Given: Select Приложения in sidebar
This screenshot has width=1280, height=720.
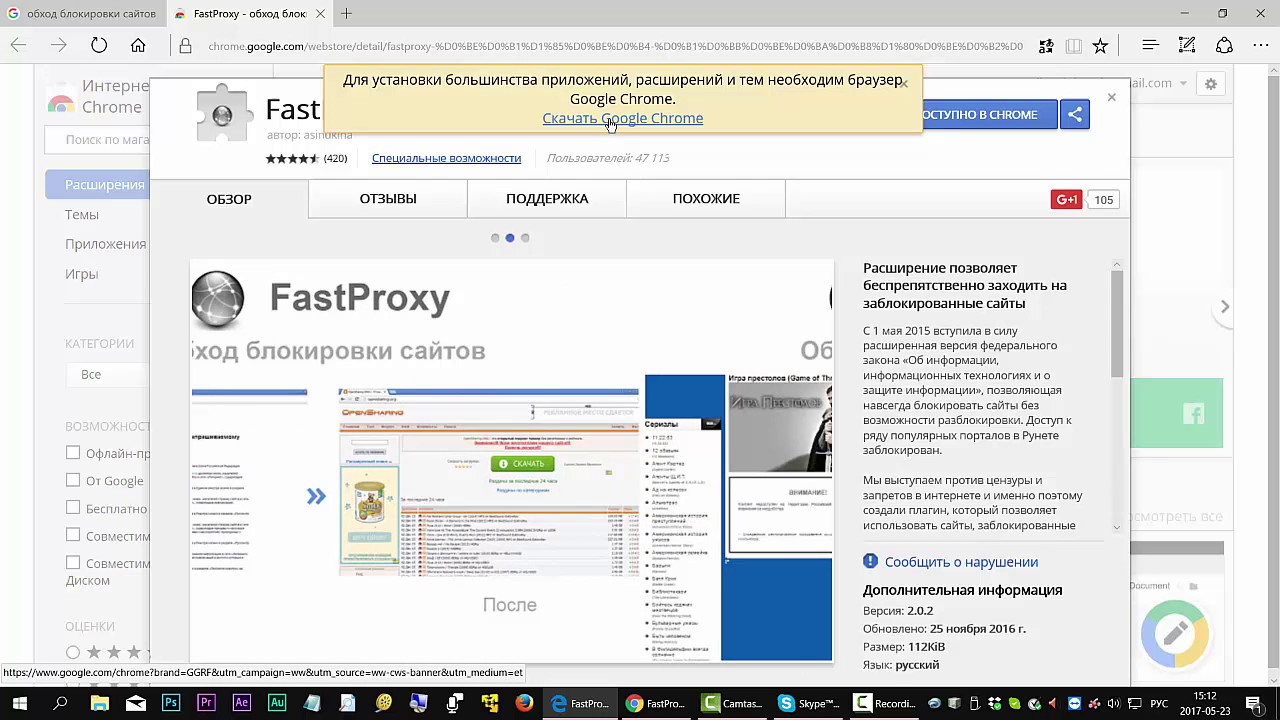Looking at the screenshot, I should tap(106, 244).
